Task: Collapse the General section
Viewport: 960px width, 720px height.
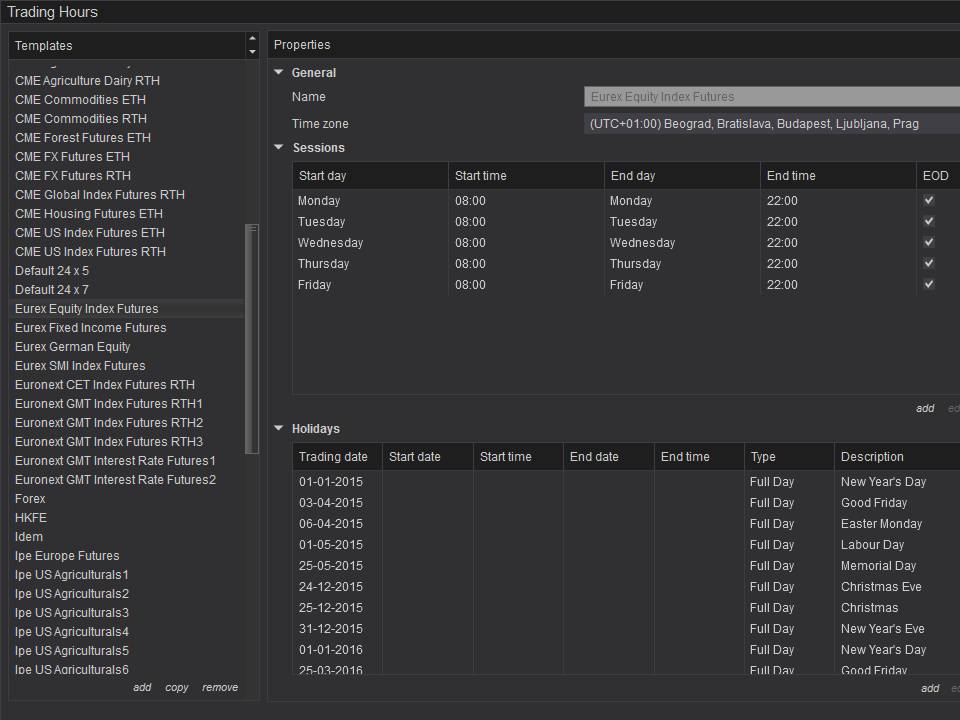Action: click(279, 73)
